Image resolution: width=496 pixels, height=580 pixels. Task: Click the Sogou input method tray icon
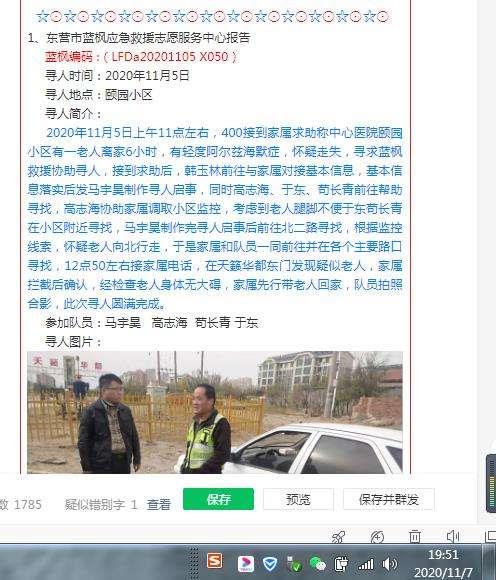pyautogui.click(x=215, y=561)
